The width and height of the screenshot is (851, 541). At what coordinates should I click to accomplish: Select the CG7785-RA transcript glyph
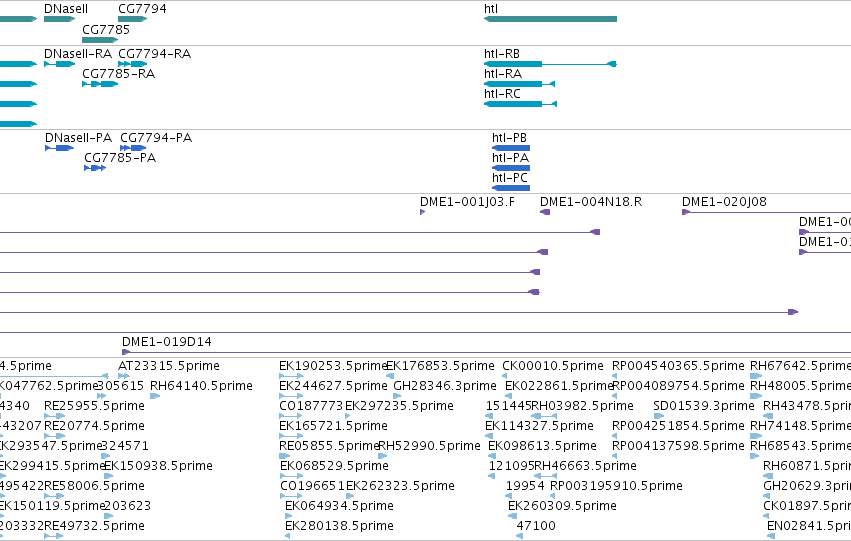pyautogui.click(x=100, y=84)
